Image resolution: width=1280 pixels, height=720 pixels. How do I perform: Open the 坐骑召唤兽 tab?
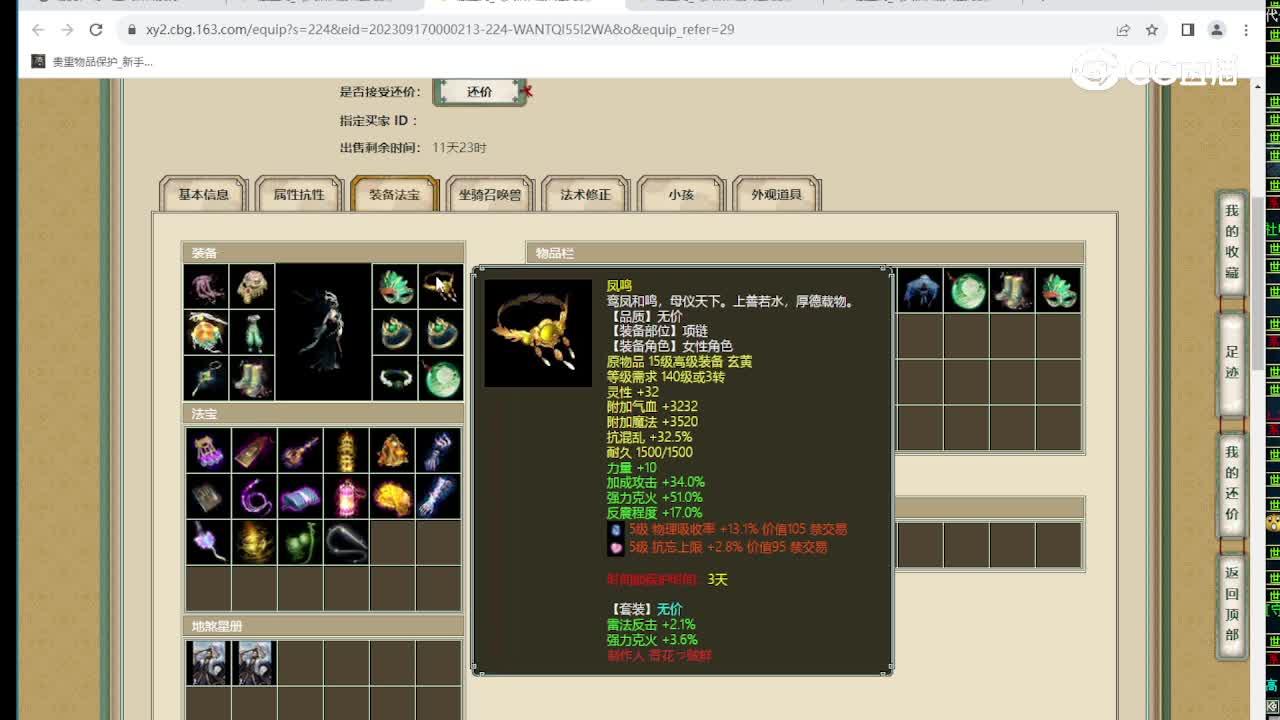coord(490,195)
